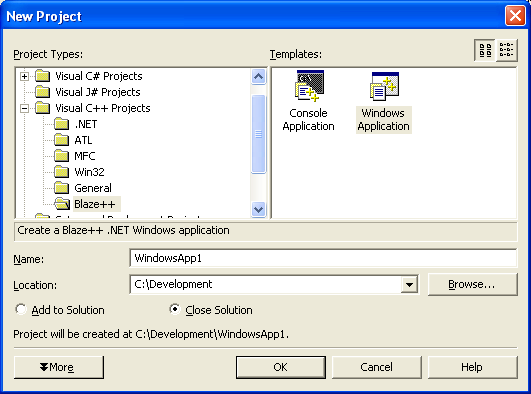Click into the Name input field

point(323,258)
